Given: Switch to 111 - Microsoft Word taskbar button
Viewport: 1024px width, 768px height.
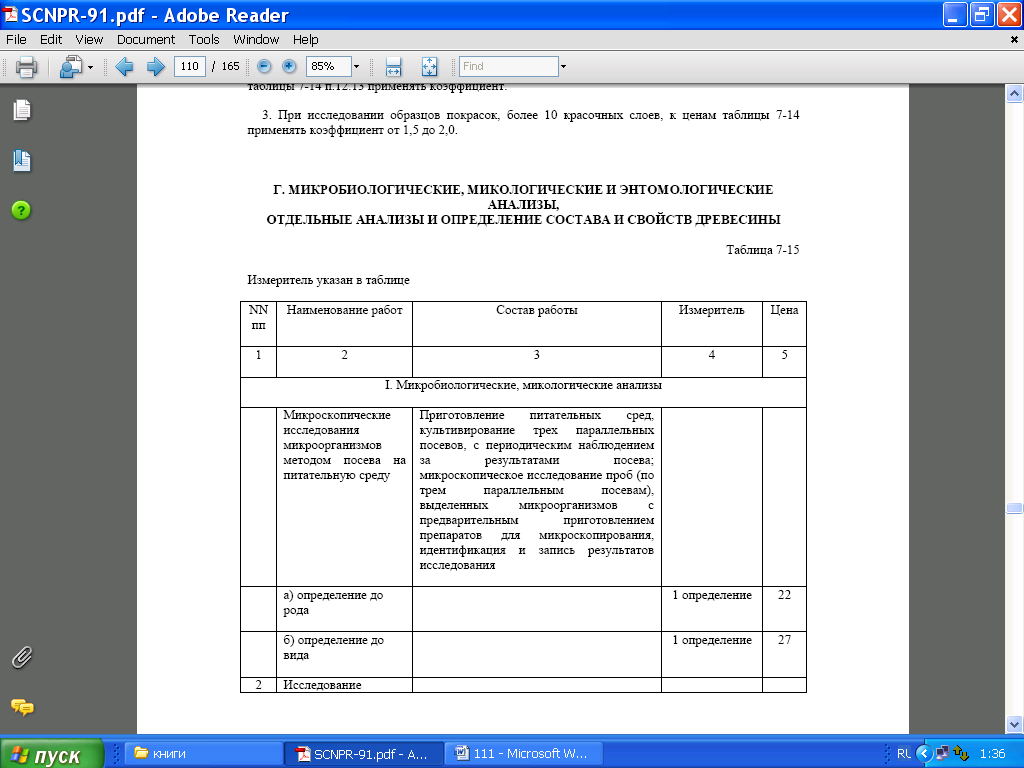Looking at the screenshot, I should (524, 754).
